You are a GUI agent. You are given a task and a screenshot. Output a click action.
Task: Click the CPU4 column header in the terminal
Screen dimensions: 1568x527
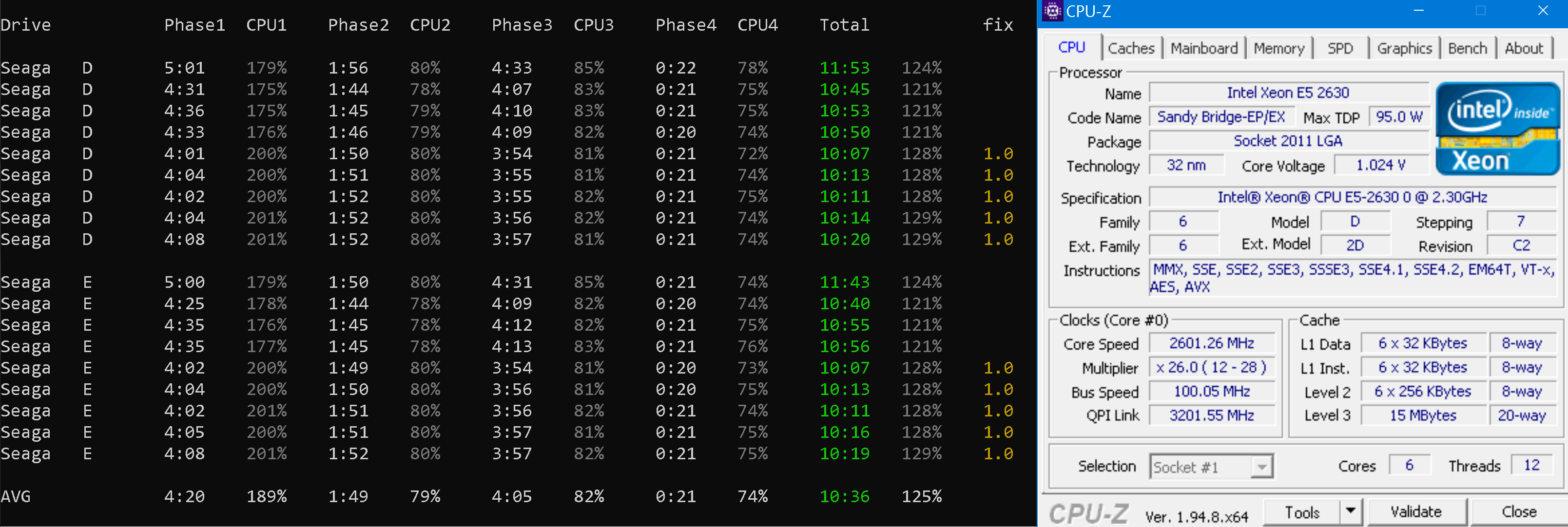[757, 25]
